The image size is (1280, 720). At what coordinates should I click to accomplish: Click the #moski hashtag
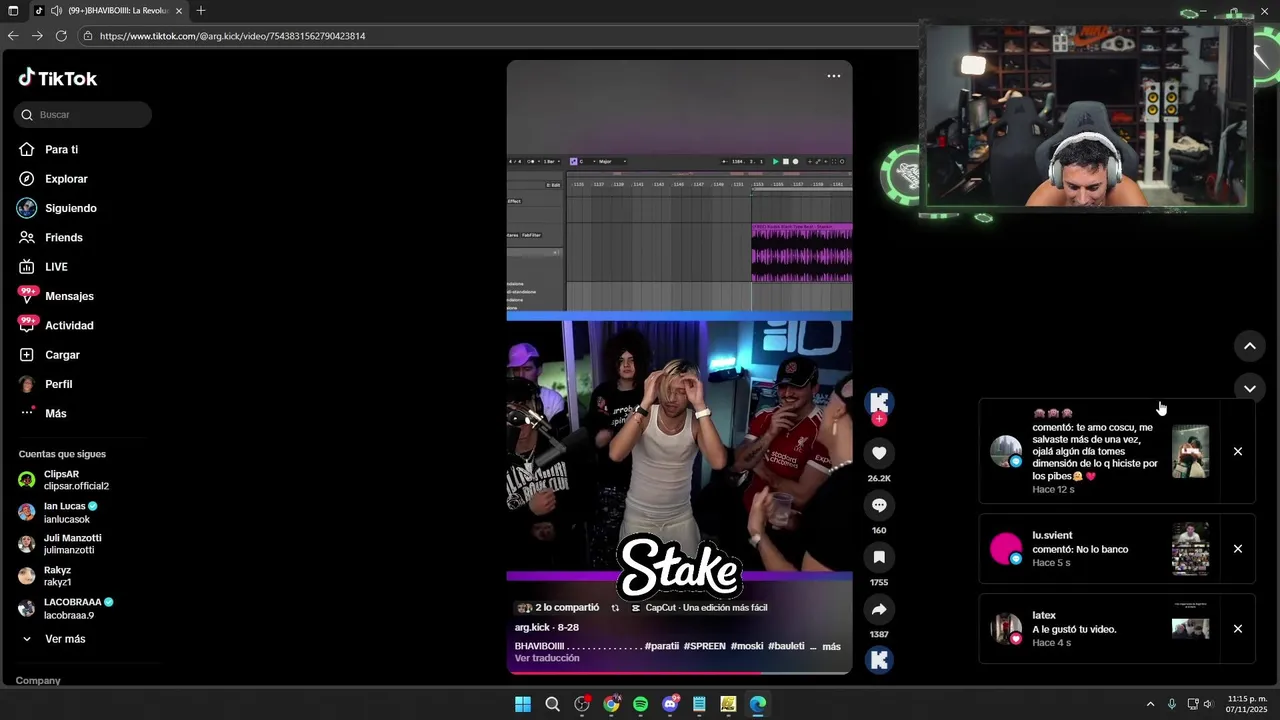coord(747,646)
